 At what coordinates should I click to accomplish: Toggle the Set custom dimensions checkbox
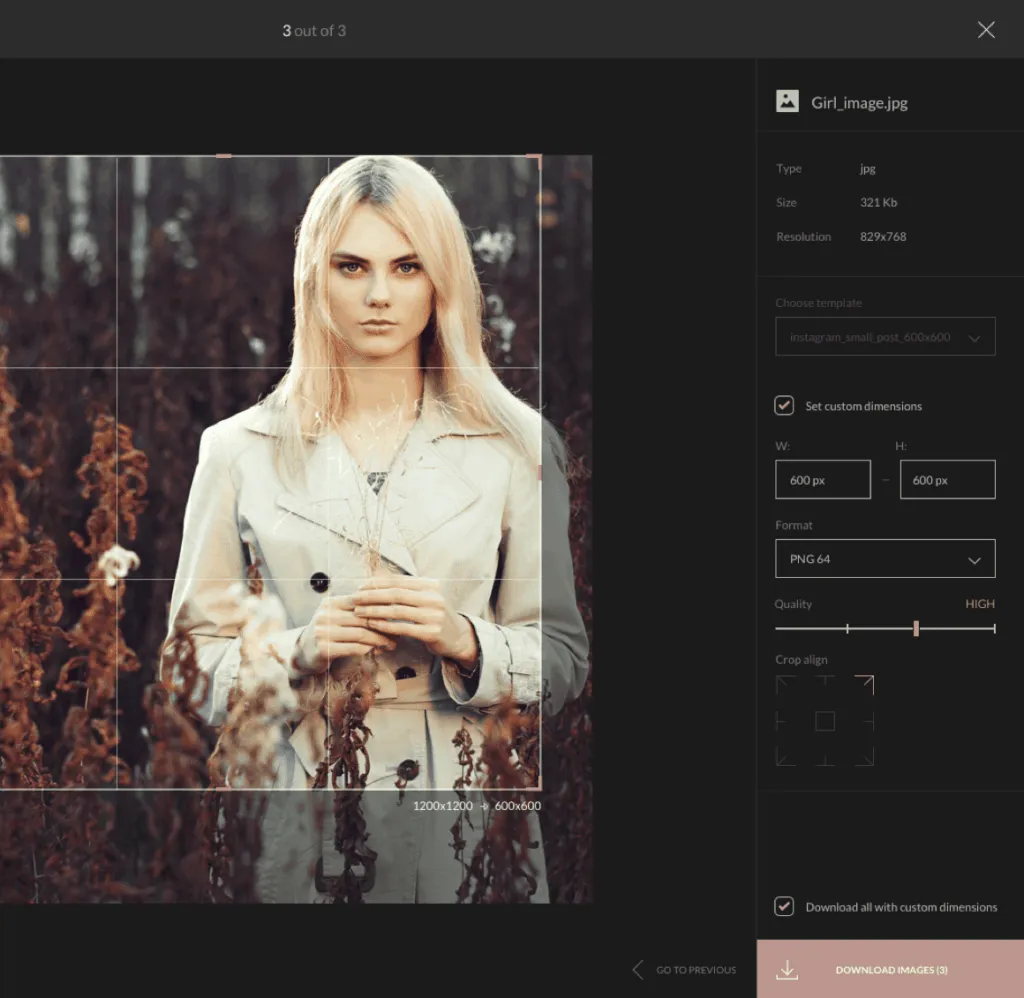coord(784,406)
